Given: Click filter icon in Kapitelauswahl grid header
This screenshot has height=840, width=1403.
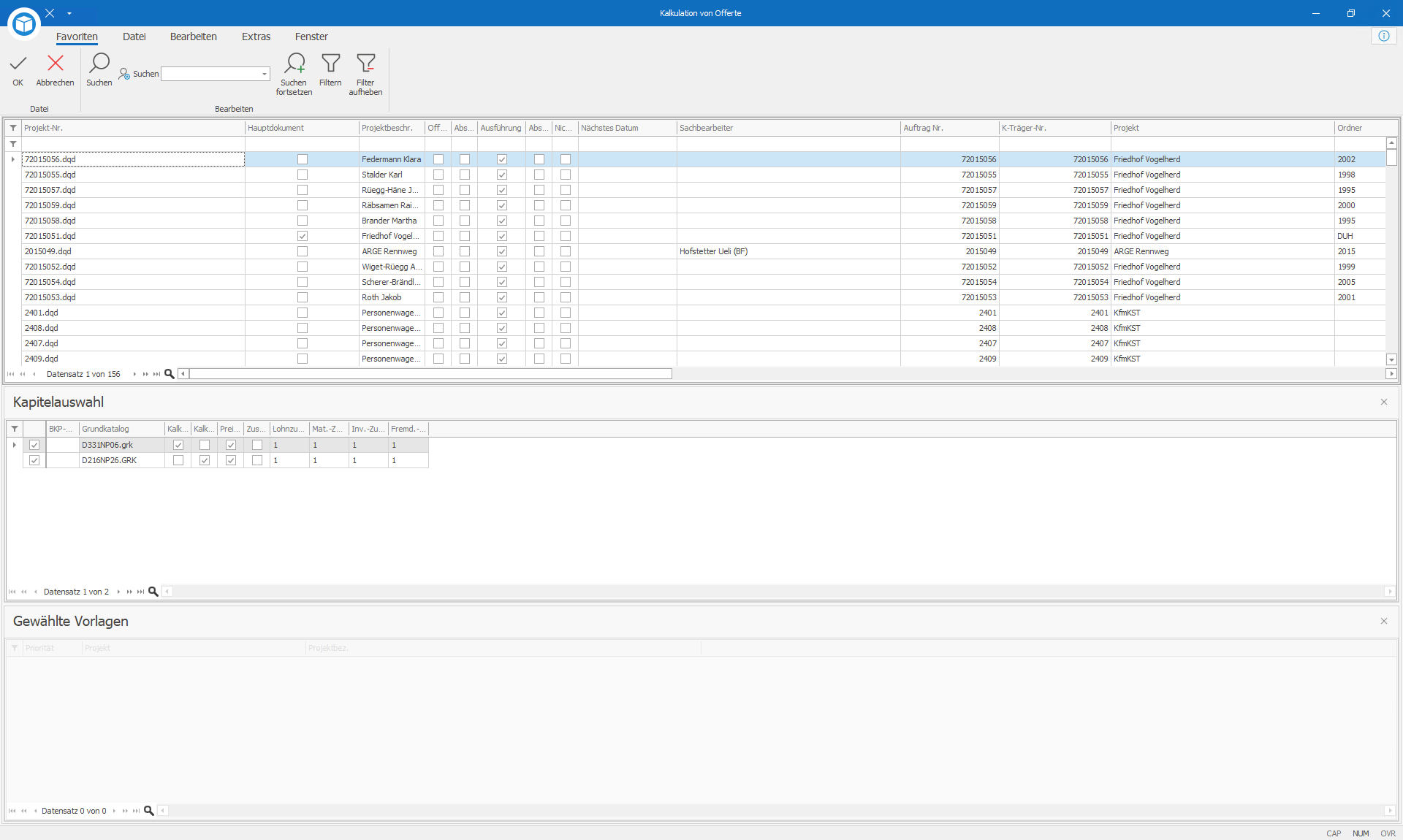Looking at the screenshot, I should point(15,429).
